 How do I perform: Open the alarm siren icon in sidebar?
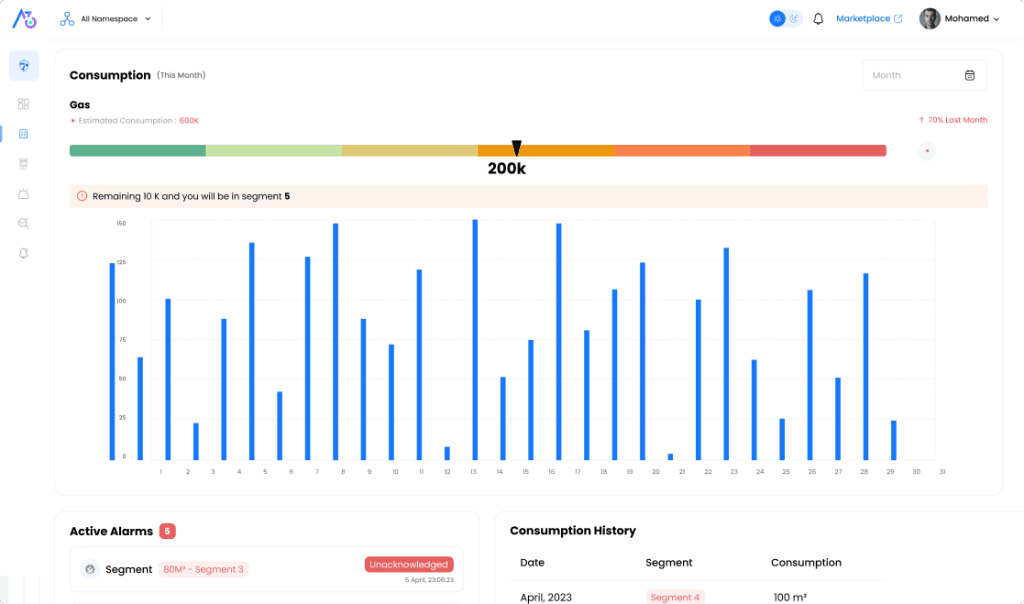[24, 194]
